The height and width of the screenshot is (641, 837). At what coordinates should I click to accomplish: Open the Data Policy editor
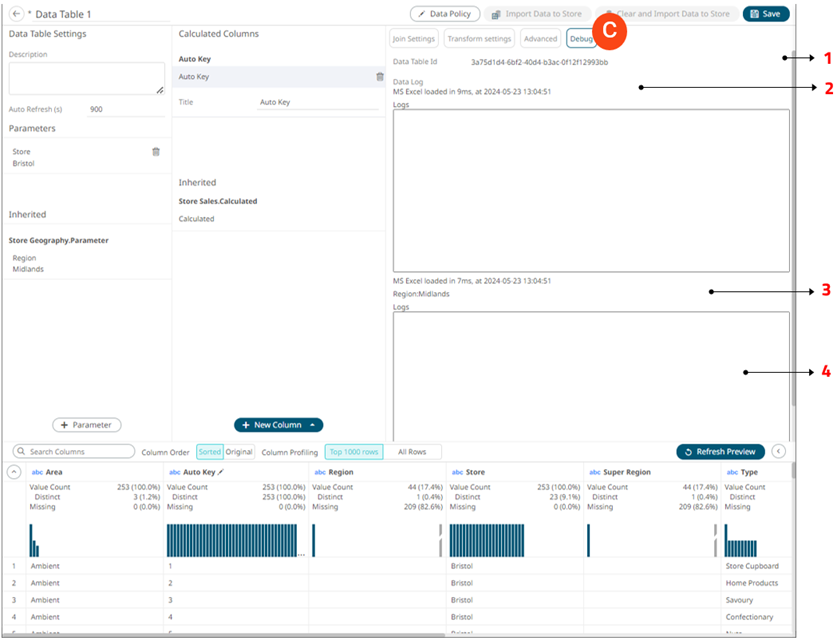tap(445, 14)
